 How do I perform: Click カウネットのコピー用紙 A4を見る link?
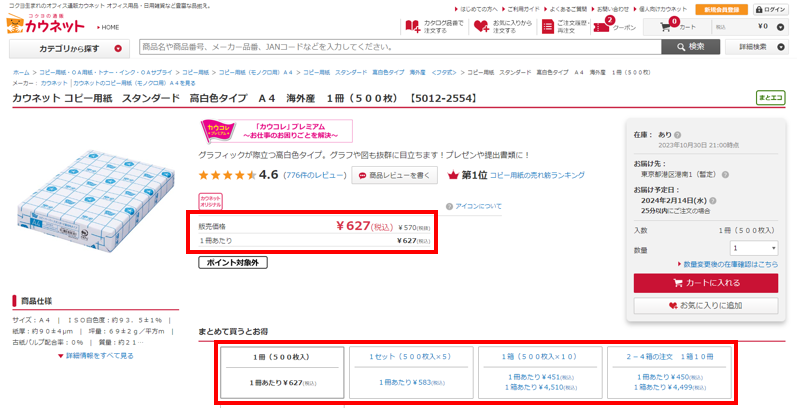(134, 83)
